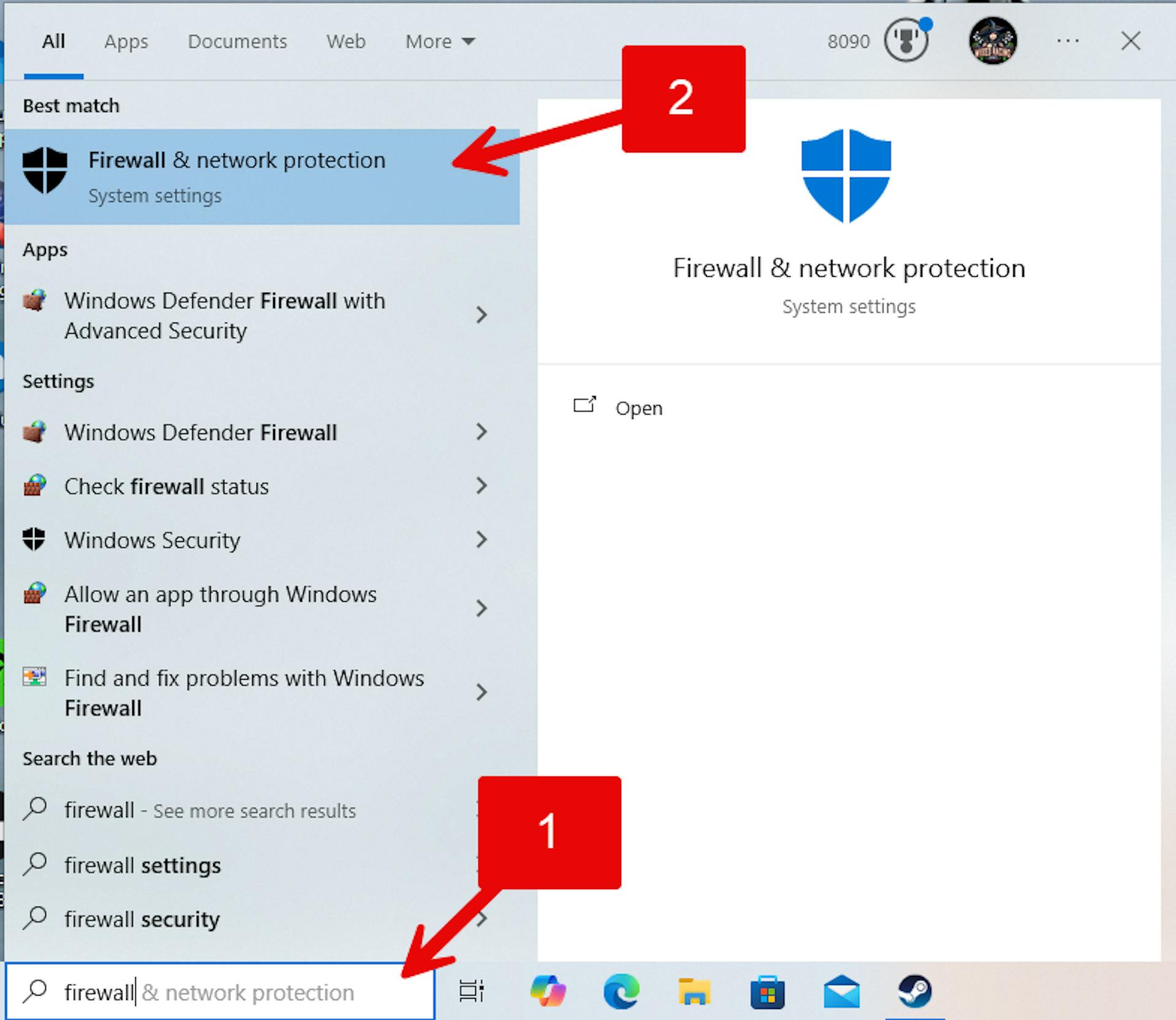Select the Web search tab

tap(345, 42)
